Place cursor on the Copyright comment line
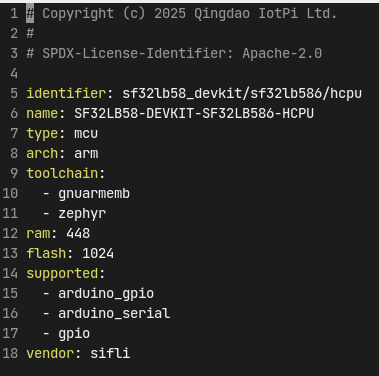 (x=182, y=14)
